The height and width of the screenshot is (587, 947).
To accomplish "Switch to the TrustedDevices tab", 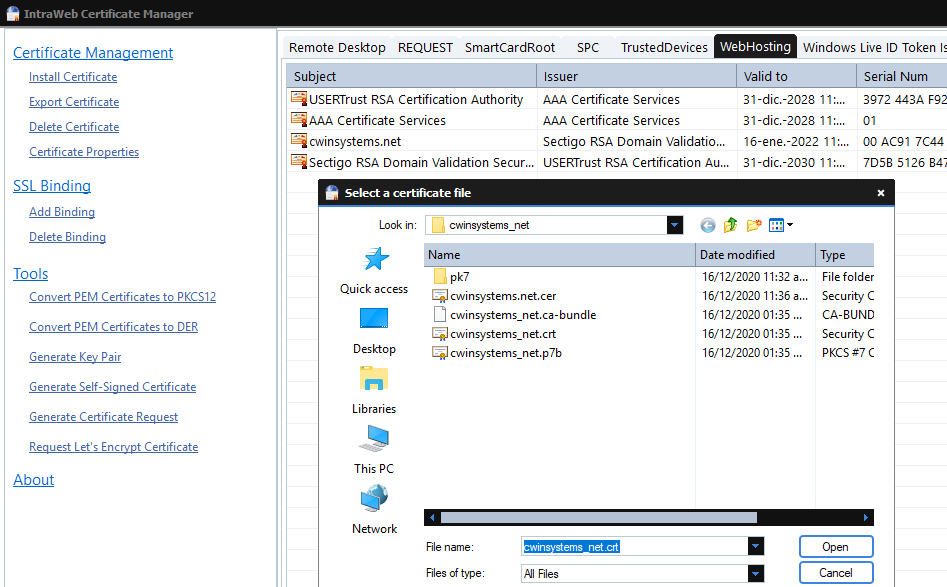I will point(664,47).
